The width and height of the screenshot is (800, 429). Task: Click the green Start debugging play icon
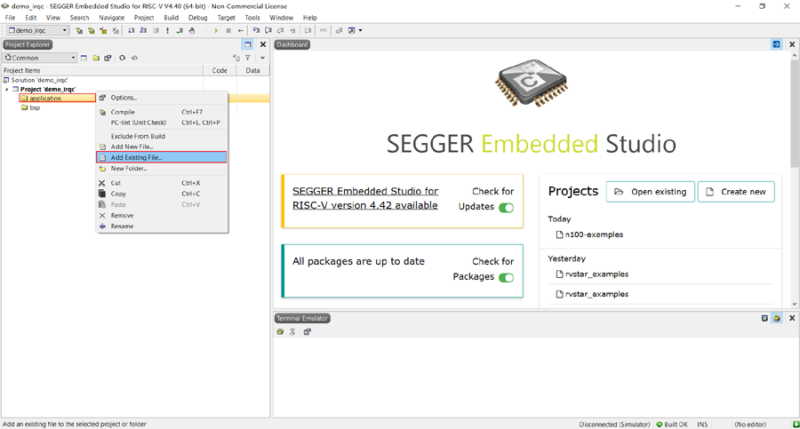coord(216,31)
